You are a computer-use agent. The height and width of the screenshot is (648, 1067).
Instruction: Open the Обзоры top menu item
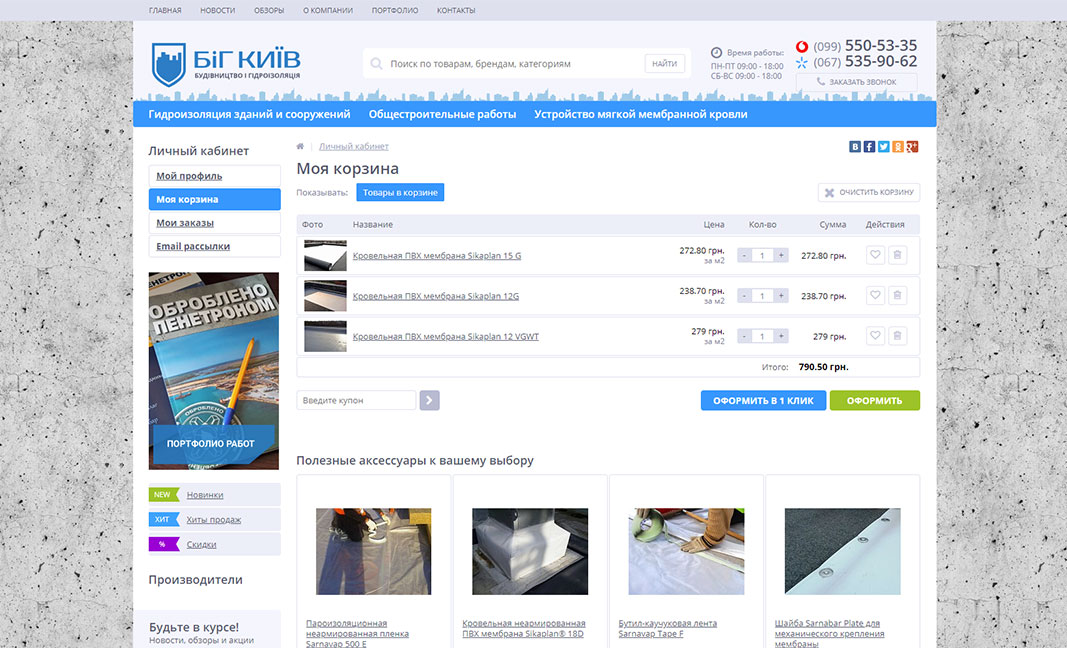tap(269, 10)
